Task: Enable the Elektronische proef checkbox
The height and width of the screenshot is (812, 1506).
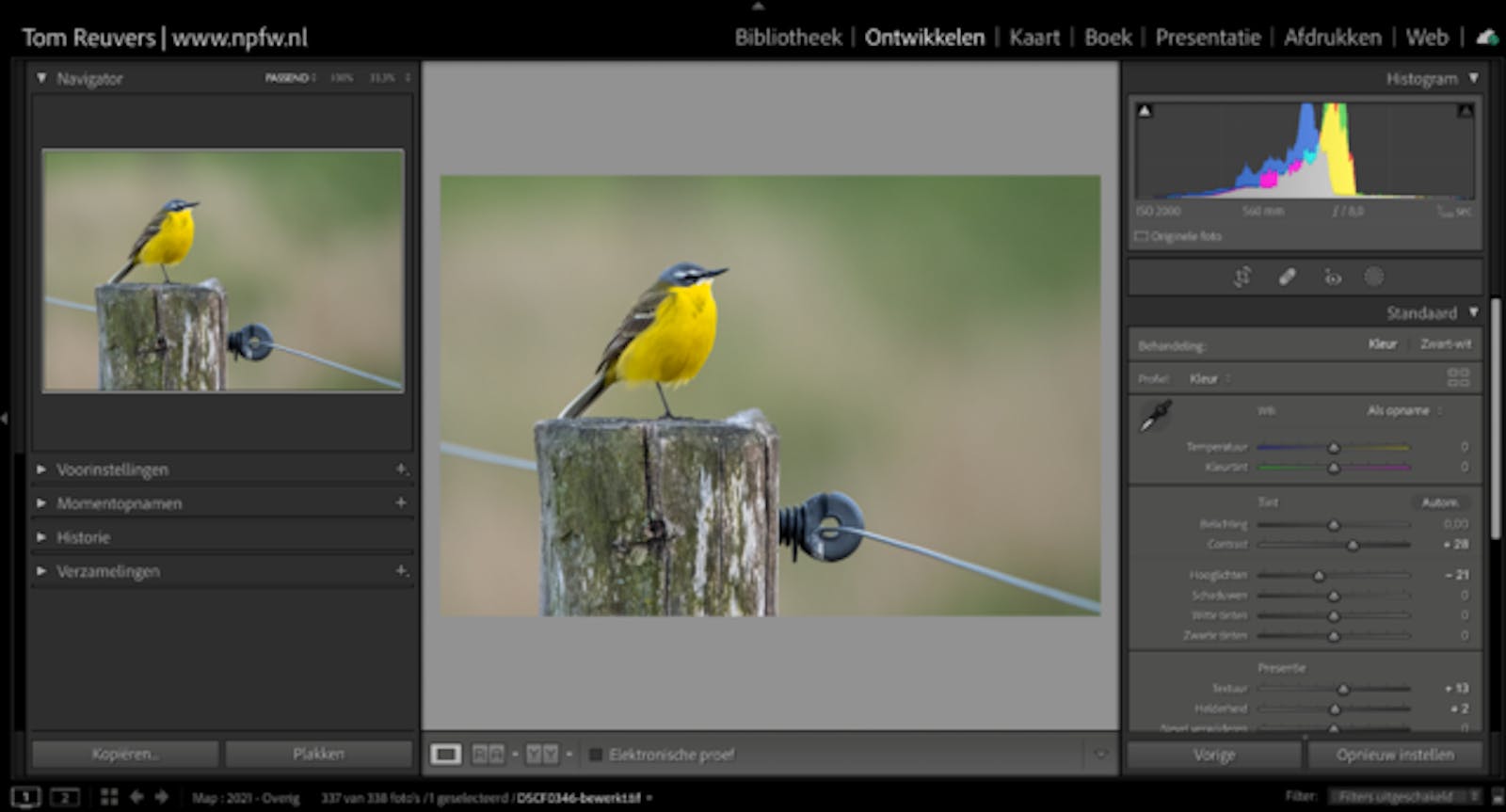Action: pos(596,755)
